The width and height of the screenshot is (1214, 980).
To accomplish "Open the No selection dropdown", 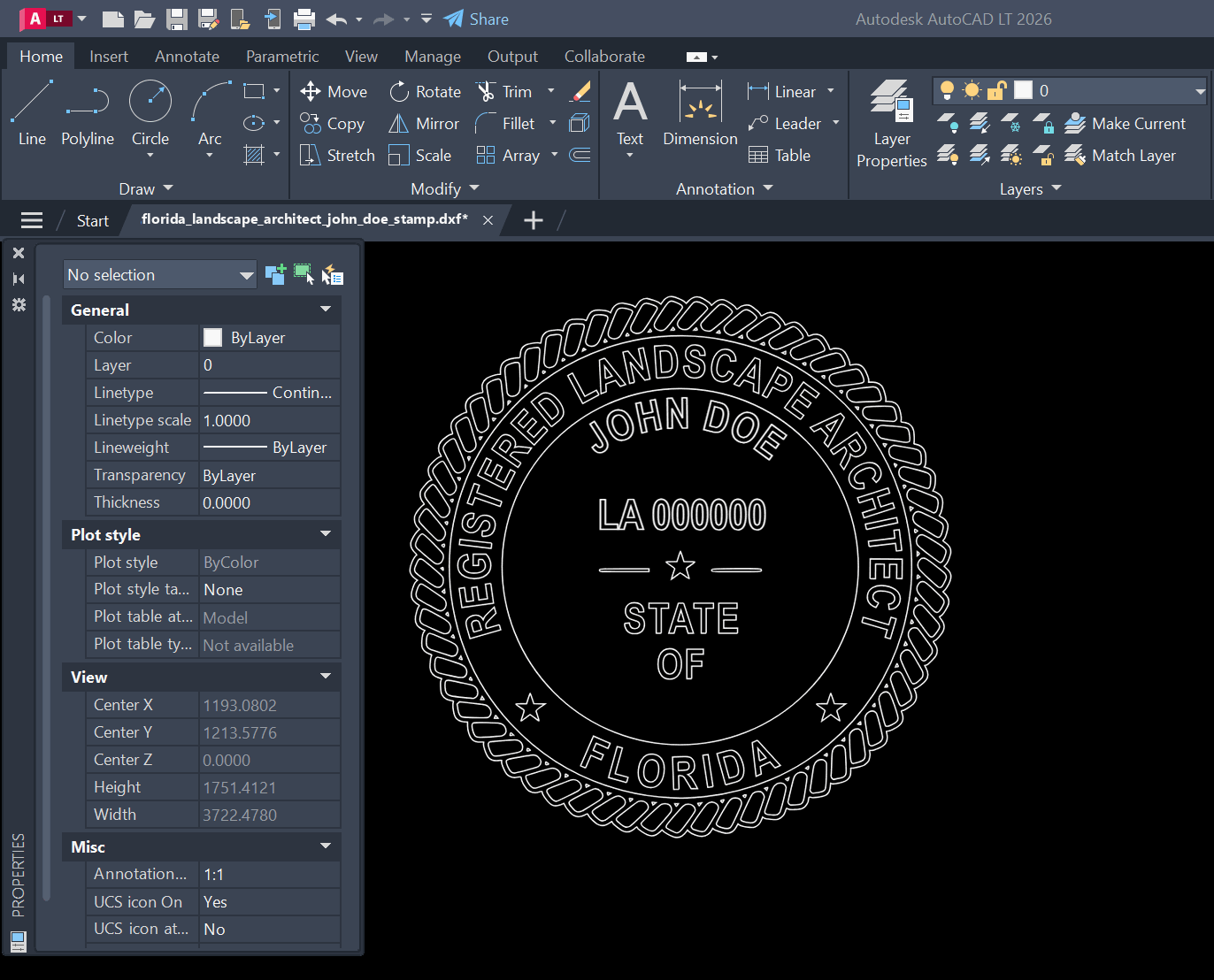I will pos(160,275).
